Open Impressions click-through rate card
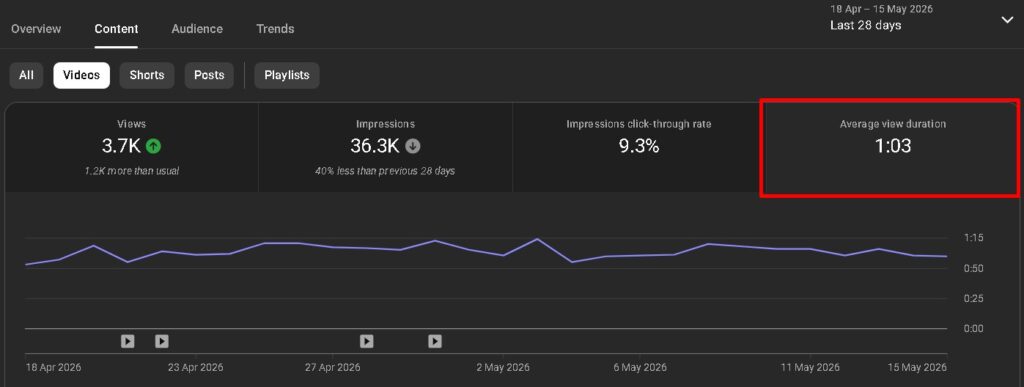 tap(639, 147)
